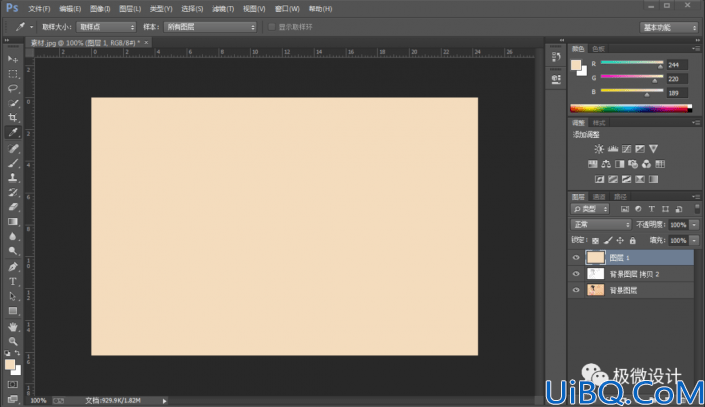Toggle lock position
This screenshot has width=705, height=407.
coord(620,241)
